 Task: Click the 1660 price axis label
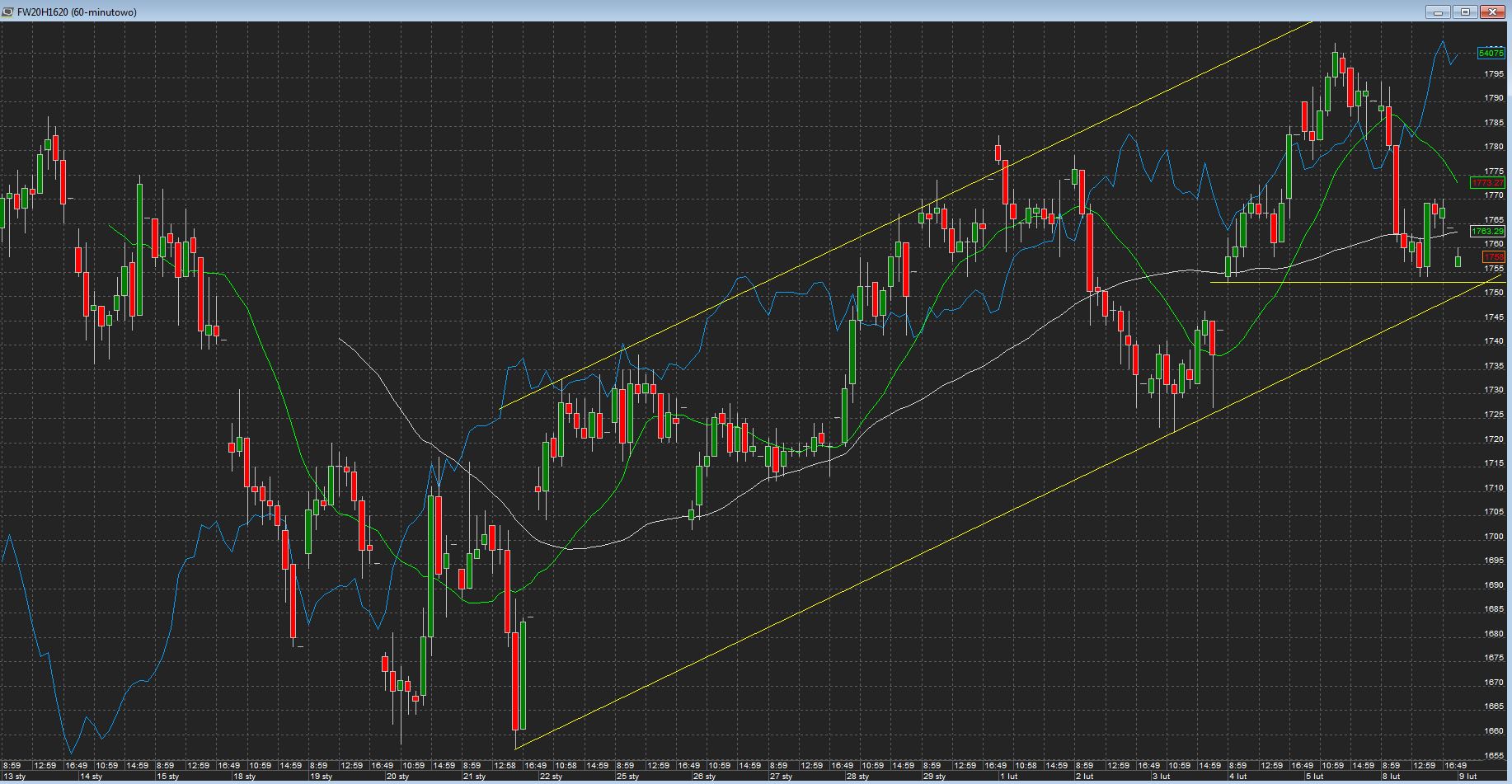pos(1494,731)
